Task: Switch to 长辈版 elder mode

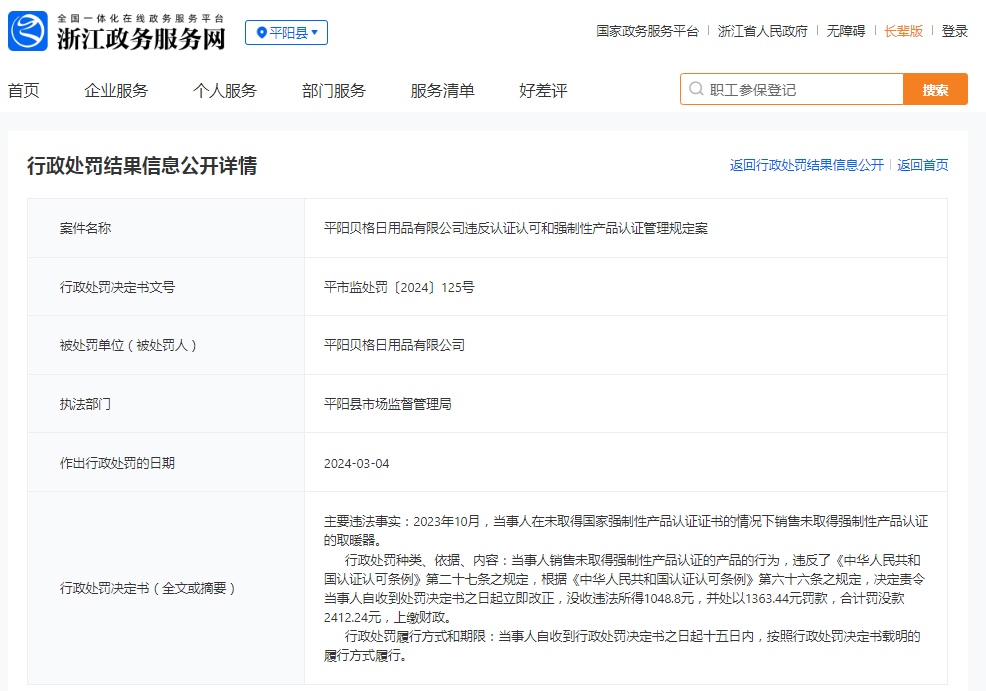Action: (904, 31)
